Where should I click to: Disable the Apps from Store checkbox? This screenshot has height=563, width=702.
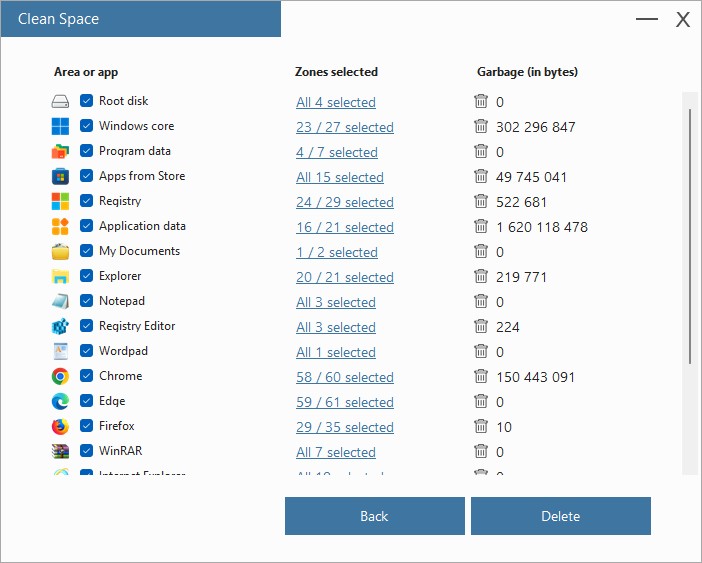point(86,176)
